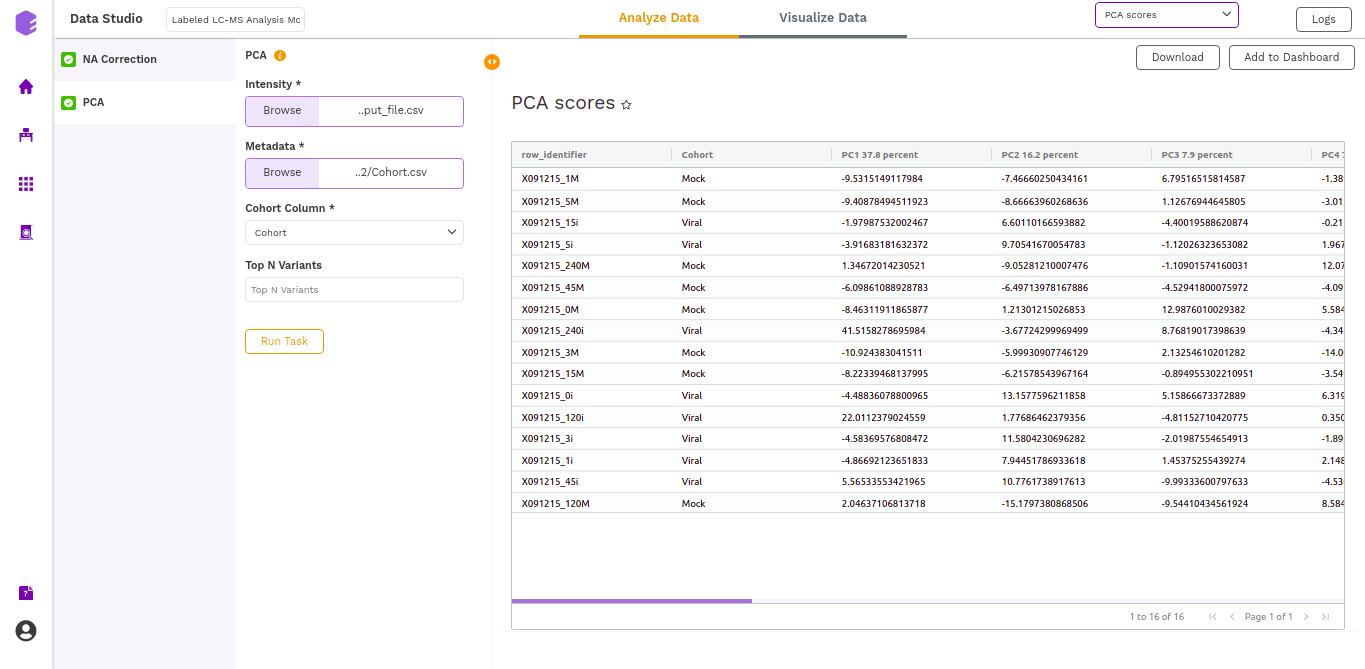The width and height of the screenshot is (1365, 669).
Task: Click Run Task button
Action: 284,341
